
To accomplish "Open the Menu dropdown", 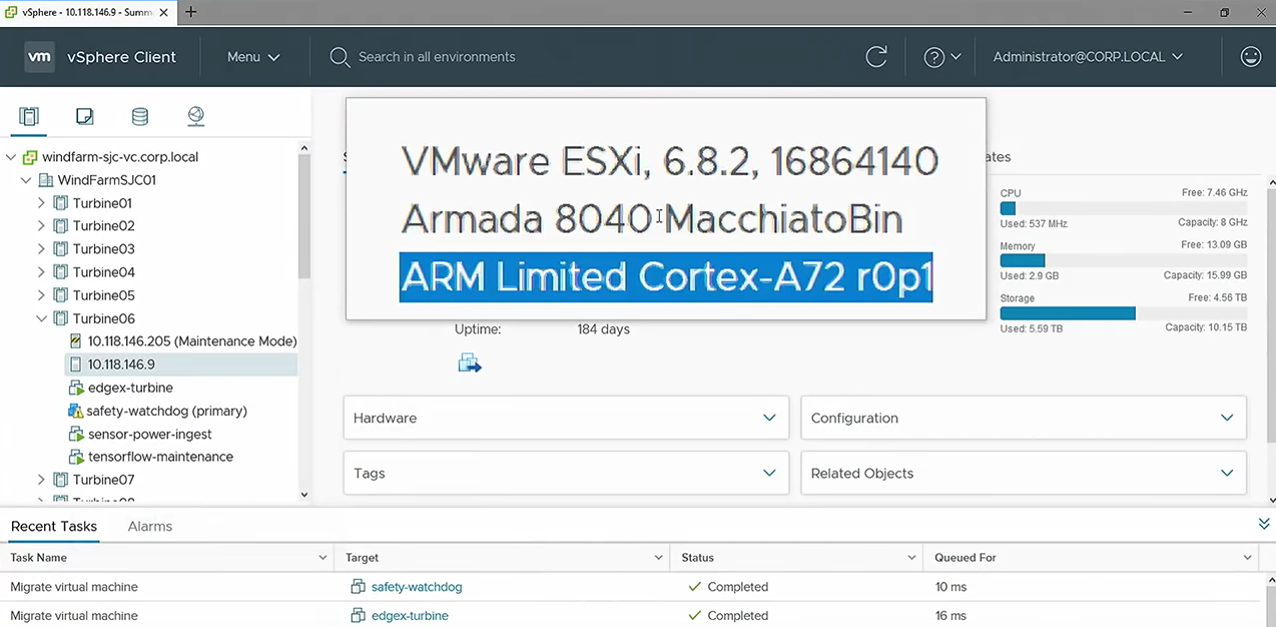I will pyautogui.click(x=253, y=57).
